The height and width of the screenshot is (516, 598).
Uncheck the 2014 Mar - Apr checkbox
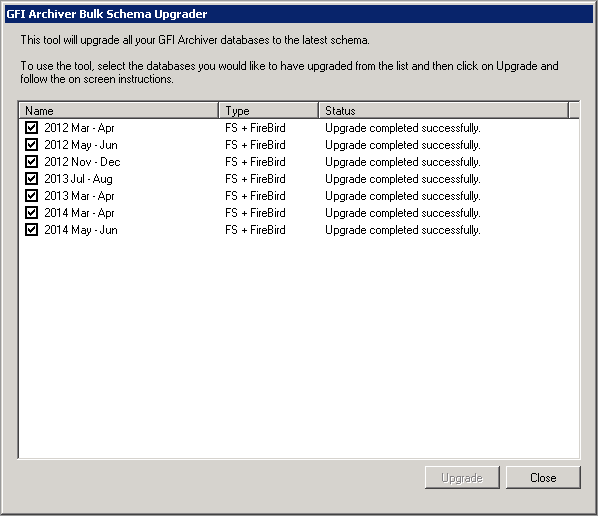(31, 212)
